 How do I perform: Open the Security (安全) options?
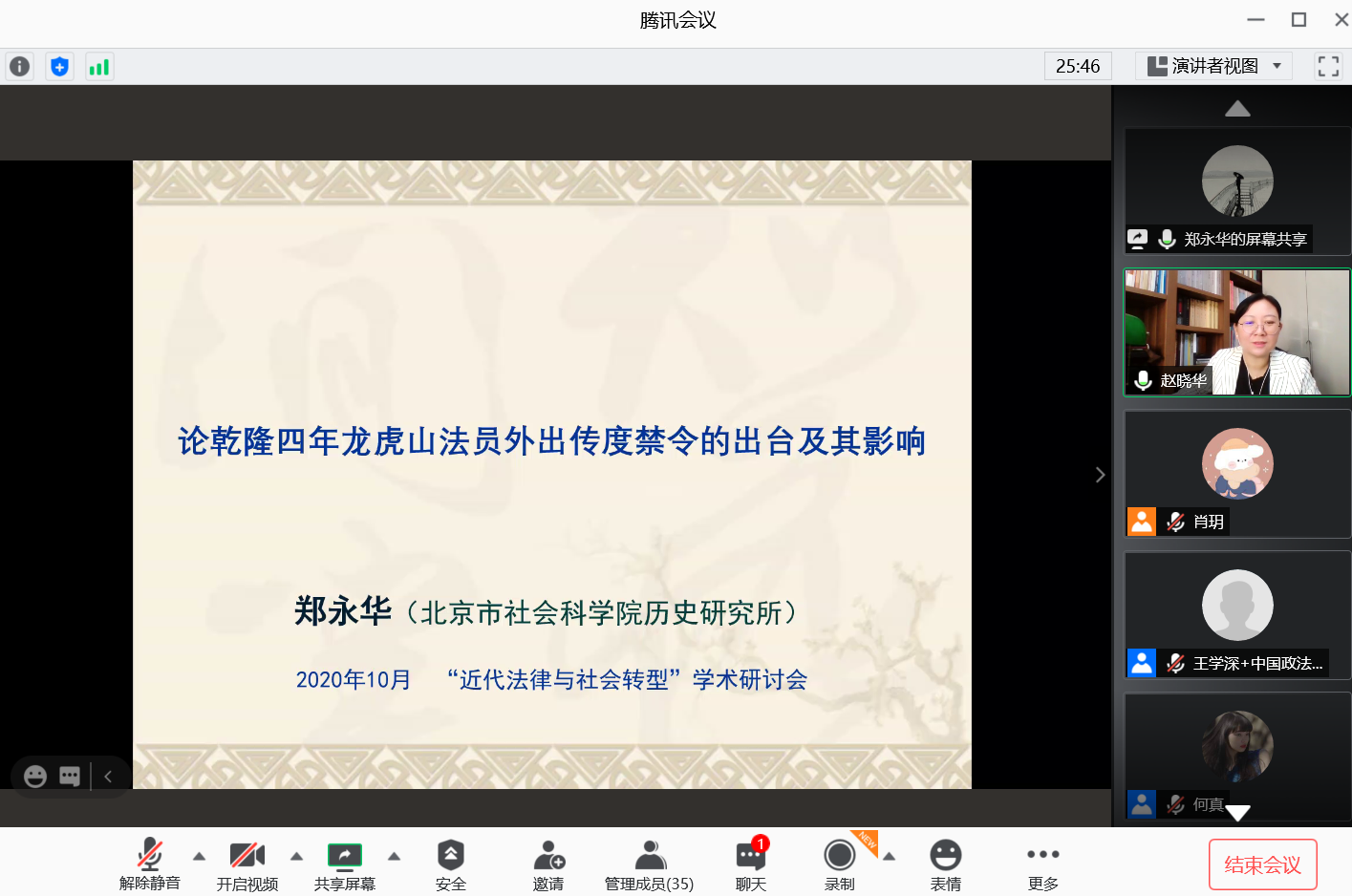(x=450, y=864)
